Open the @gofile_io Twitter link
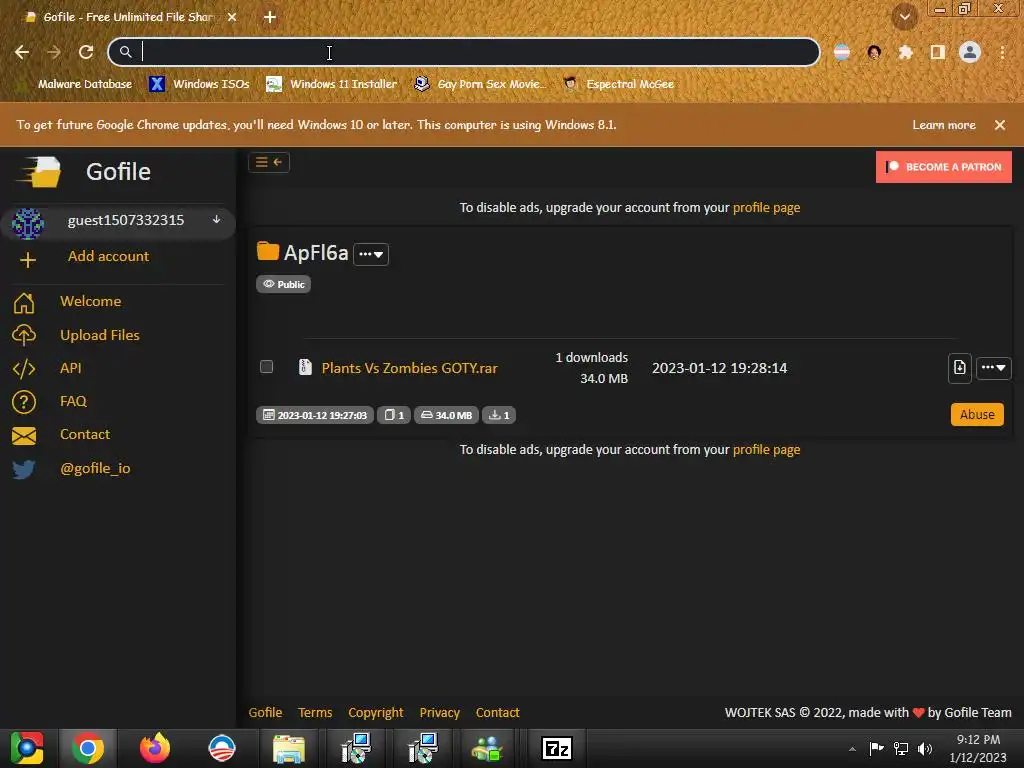 click(95, 468)
